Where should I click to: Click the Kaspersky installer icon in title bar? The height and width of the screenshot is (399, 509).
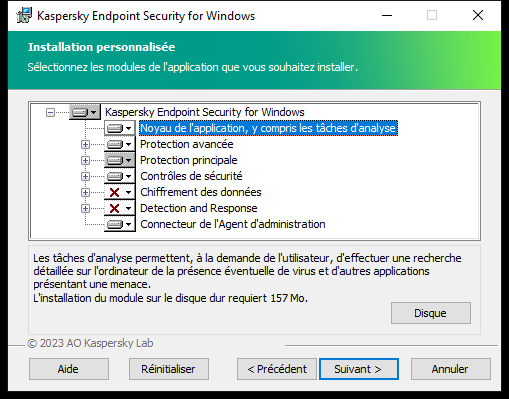pos(24,16)
